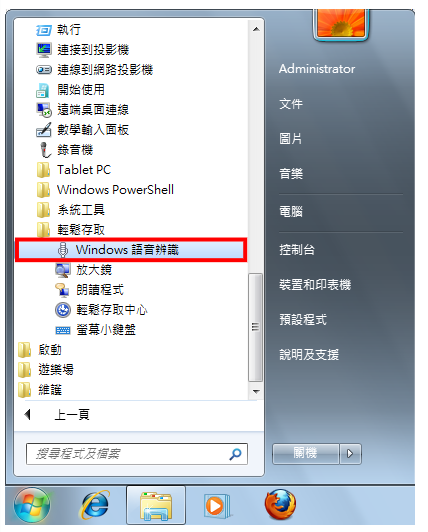Open 朗讀程式 narrator icon
This screenshot has height=532, width=428.
pos(62,290)
